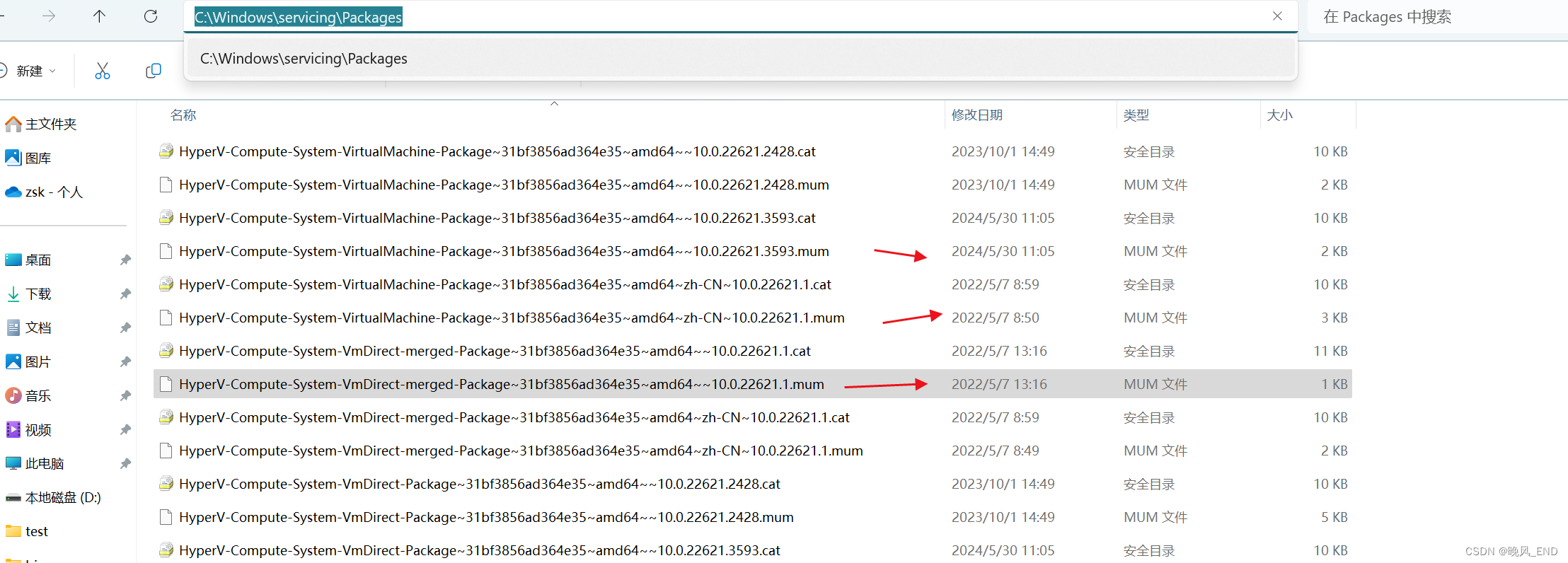Viewport: 1568px width, 563px height.
Task: Click the 5 KB size value
Action: (x=1334, y=517)
